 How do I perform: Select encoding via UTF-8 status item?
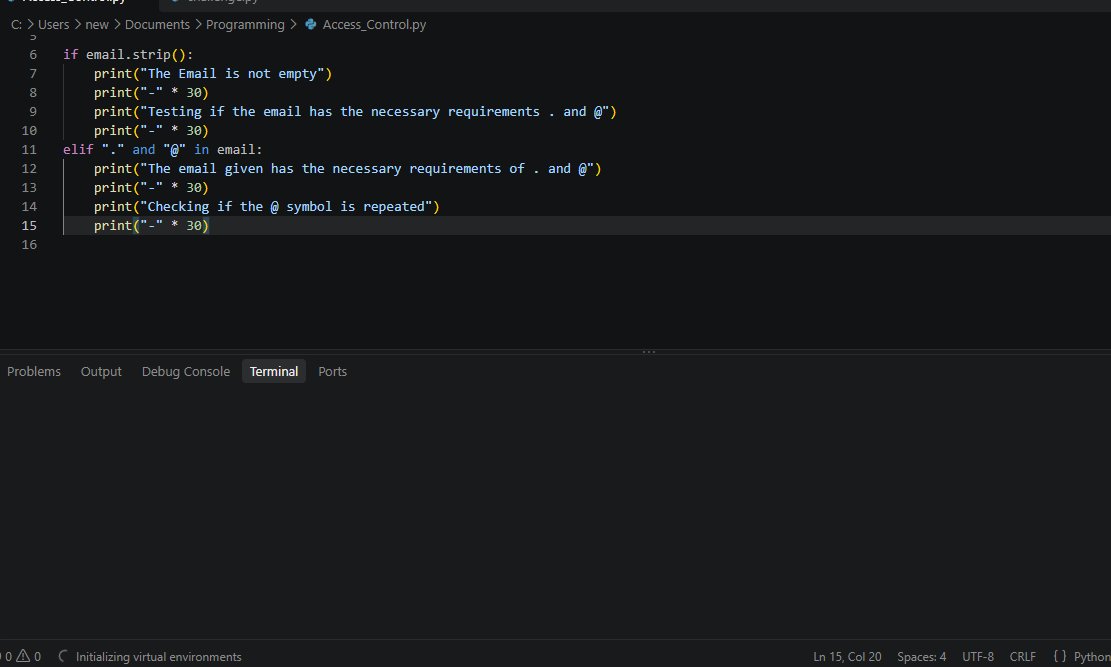point(978,656)
